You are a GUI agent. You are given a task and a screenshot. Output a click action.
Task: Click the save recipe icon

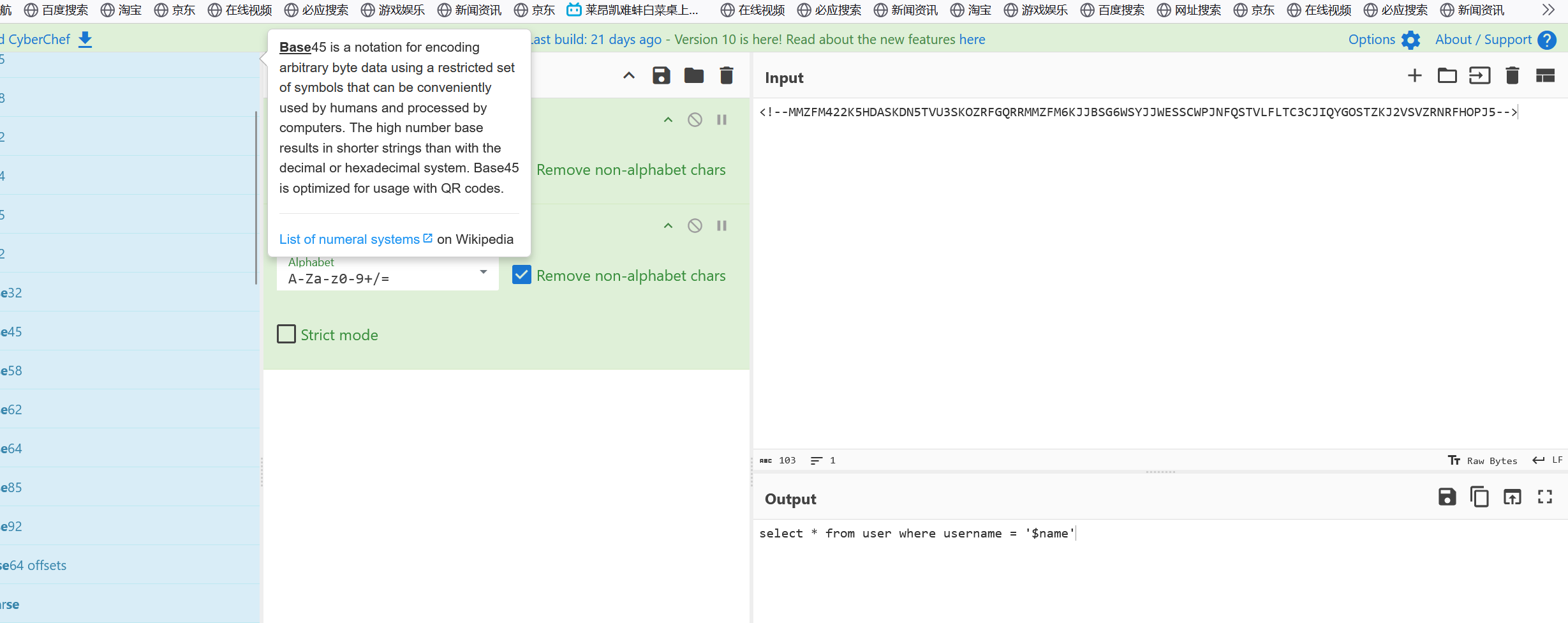[x=661, y=75]
